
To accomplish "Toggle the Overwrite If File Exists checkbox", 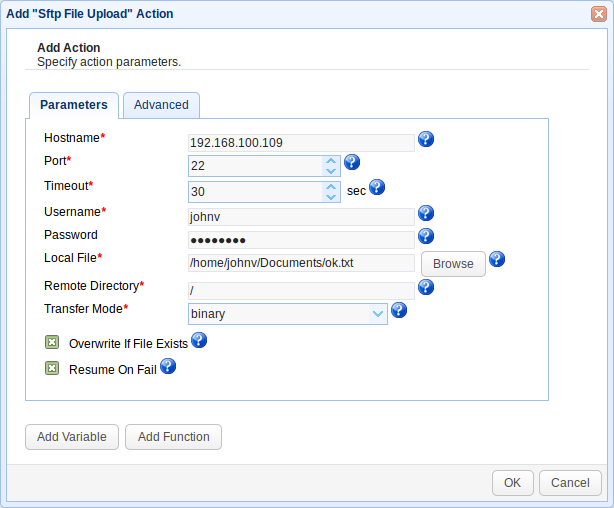I will click(x=52, y=342).
